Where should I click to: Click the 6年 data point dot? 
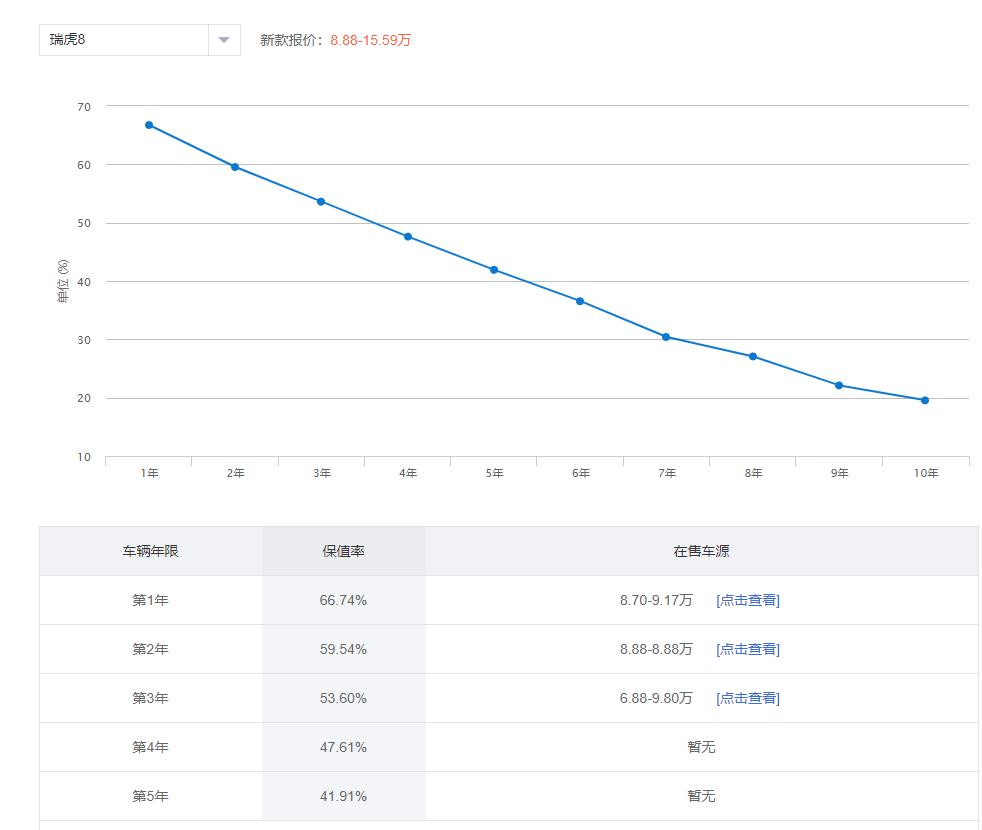[x=578, y=300]
